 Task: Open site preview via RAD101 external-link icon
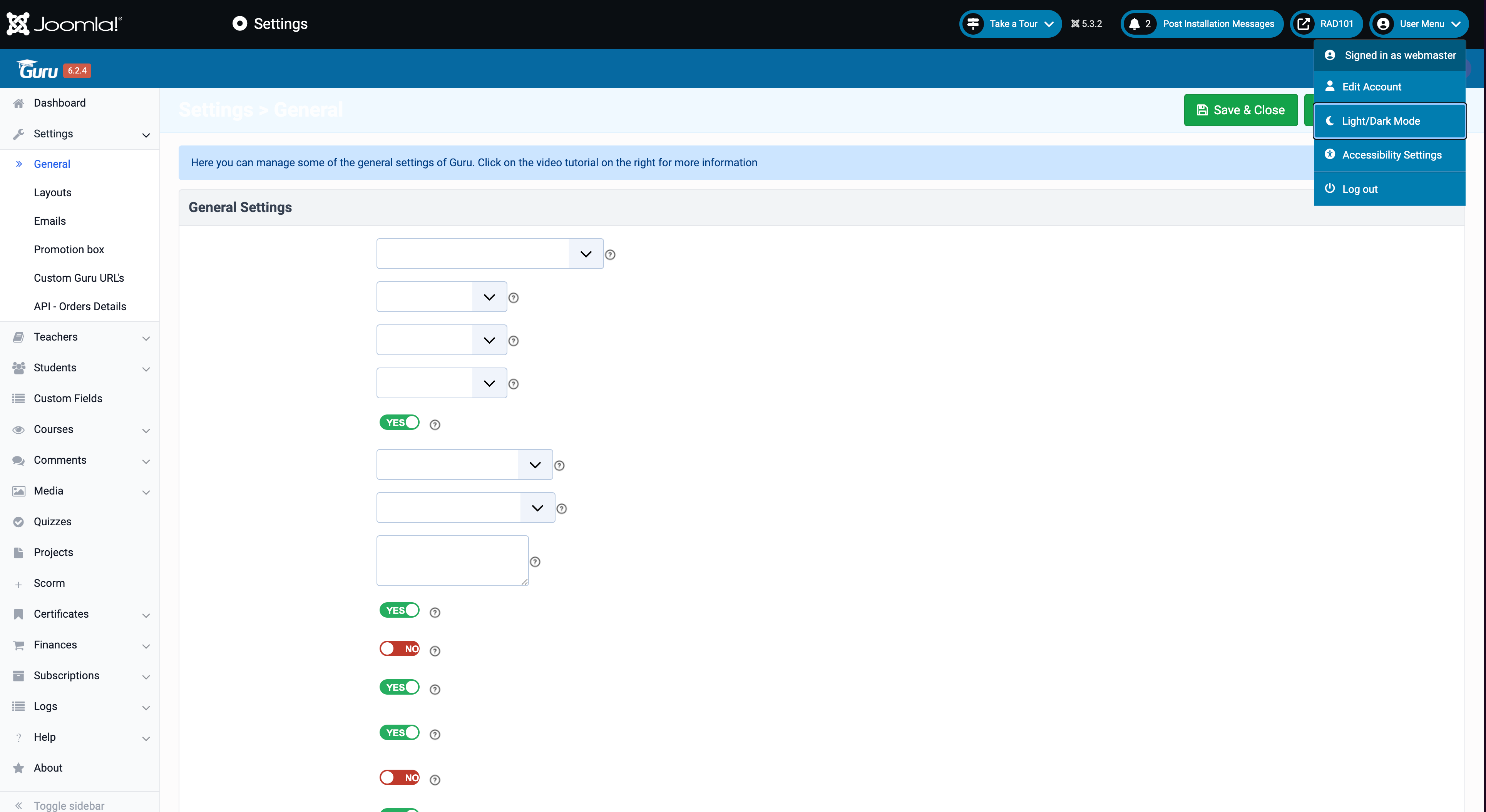click(x=1303, y=23)
